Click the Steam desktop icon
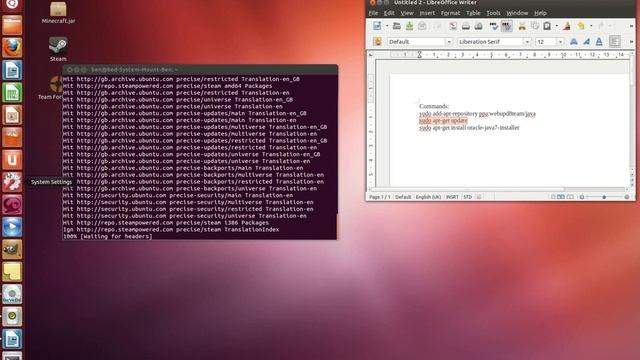Image resolution: width=640 pixels, height=360 pixels. [x=58, y=49]
